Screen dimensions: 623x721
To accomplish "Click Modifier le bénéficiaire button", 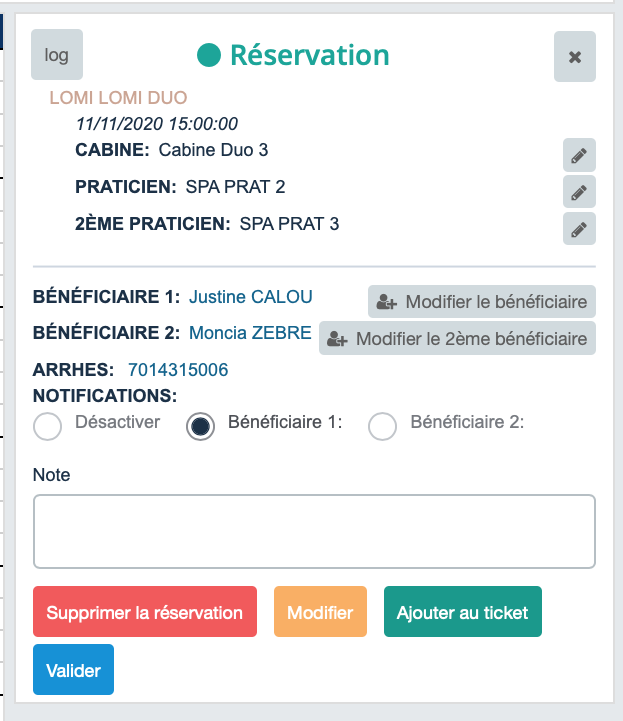I will pyautogui.click(x=482, y=301).
